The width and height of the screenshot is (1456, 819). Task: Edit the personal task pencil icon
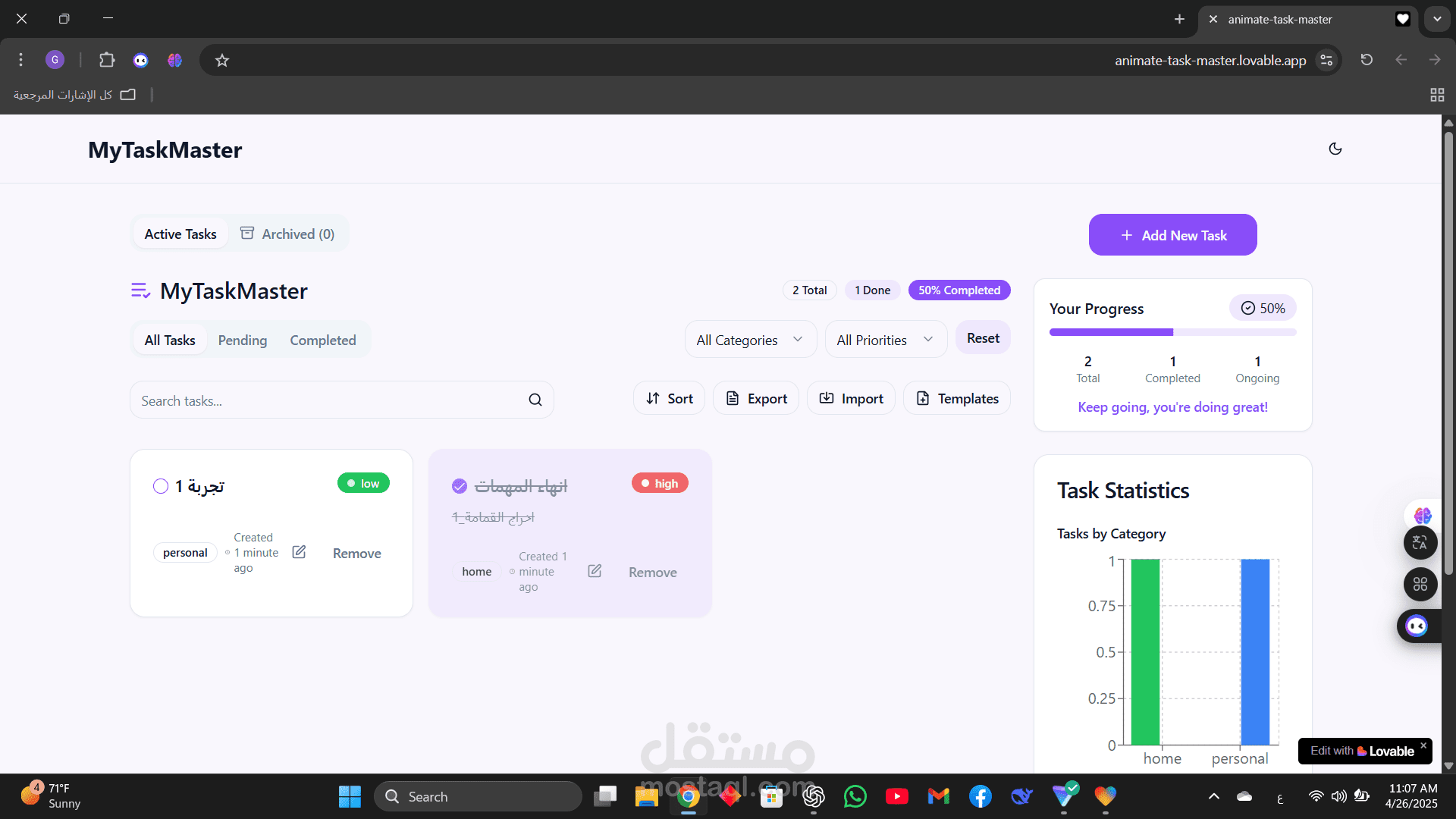click(300, 552)
